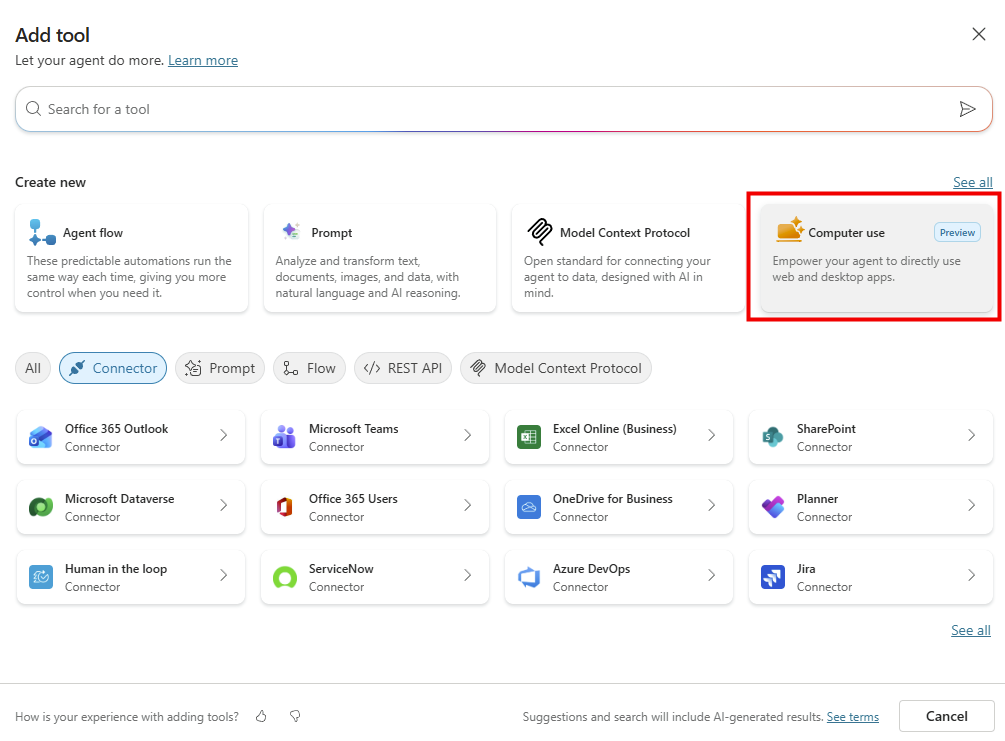Click the Office 365 Outlook connector icon

click(x=41, y=437)
